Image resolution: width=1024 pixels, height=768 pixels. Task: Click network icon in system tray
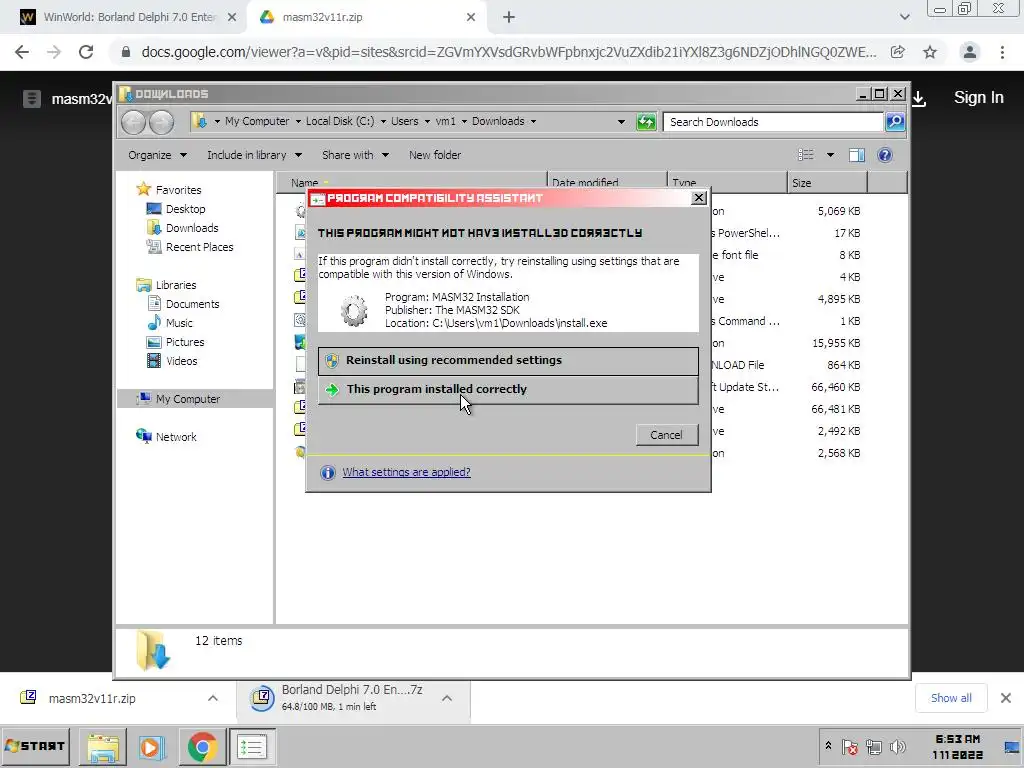pos(874,746)
